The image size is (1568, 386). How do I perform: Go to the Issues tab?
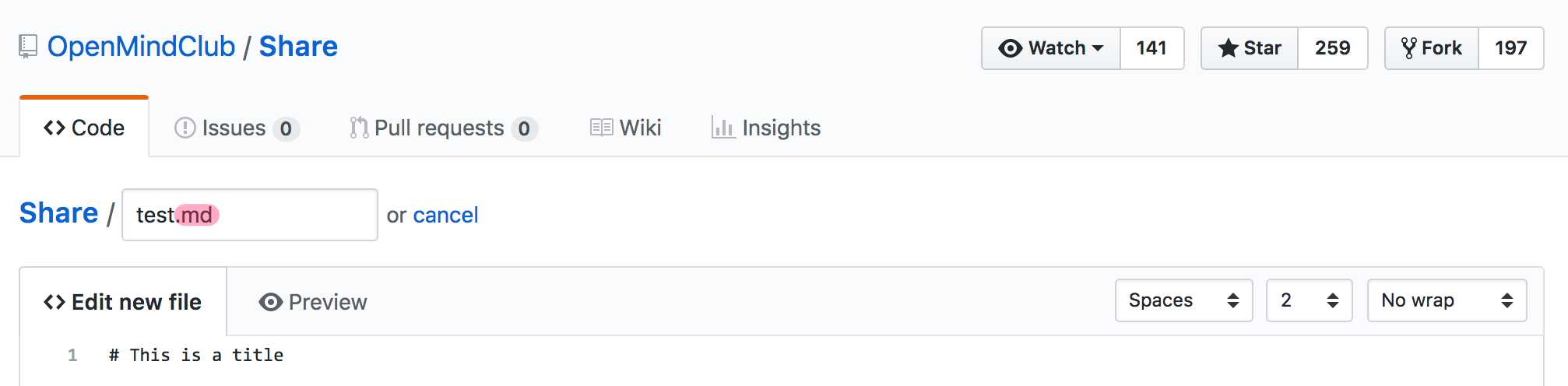[236, 128]
